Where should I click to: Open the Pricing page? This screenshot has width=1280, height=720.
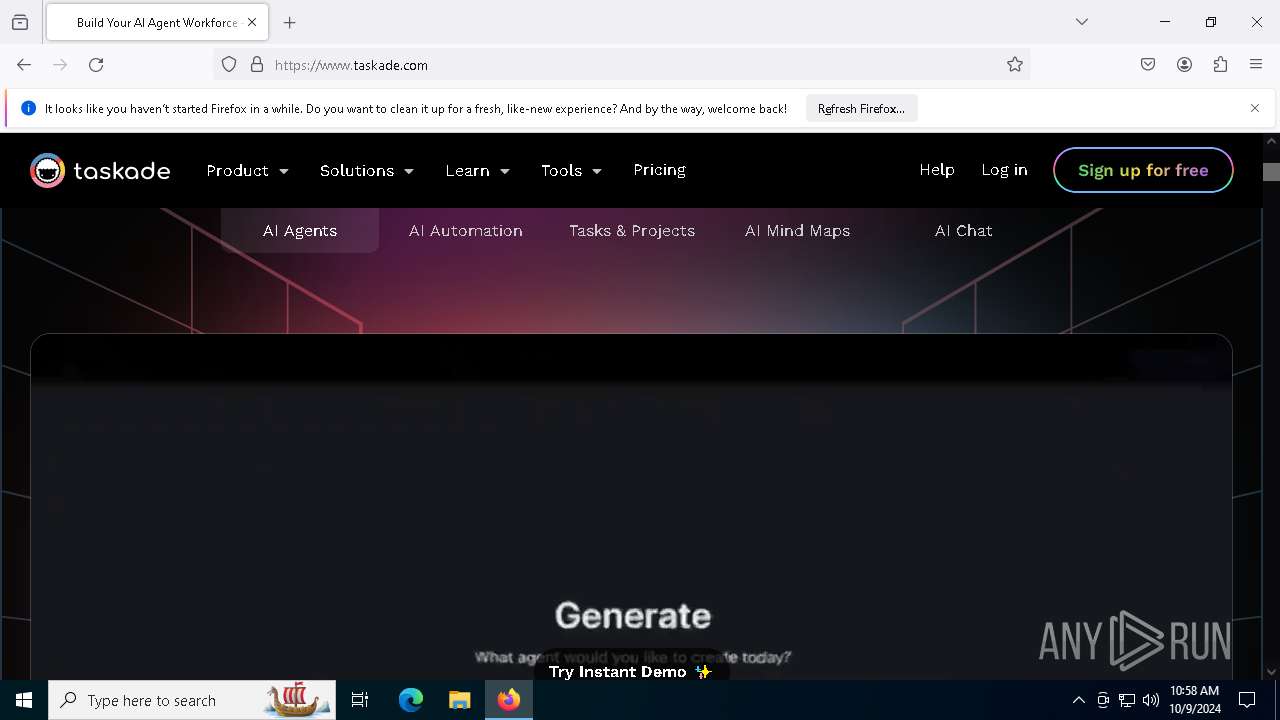click(659, 170)
